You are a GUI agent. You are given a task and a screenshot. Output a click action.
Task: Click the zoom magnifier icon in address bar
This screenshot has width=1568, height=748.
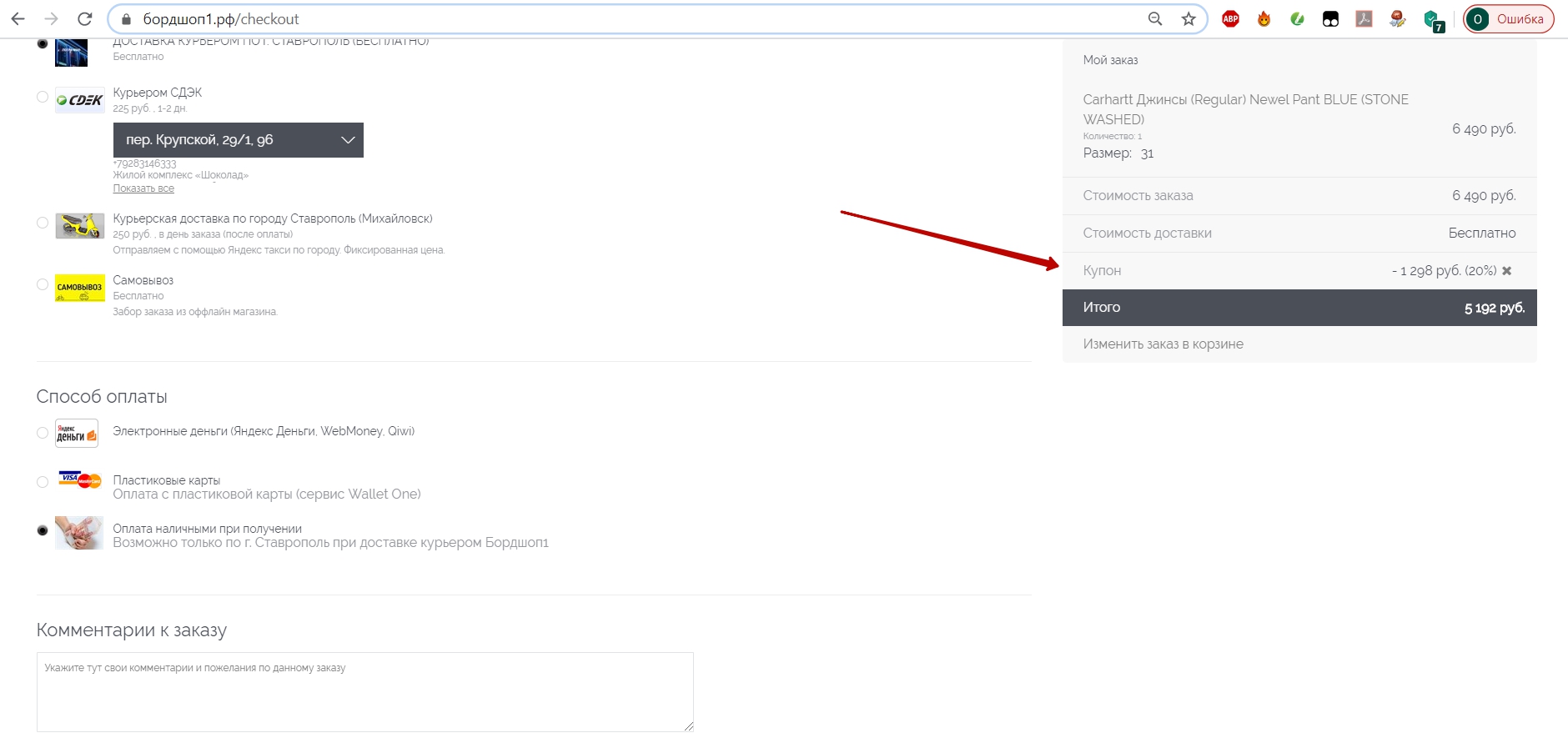(x=1155, y=19)
